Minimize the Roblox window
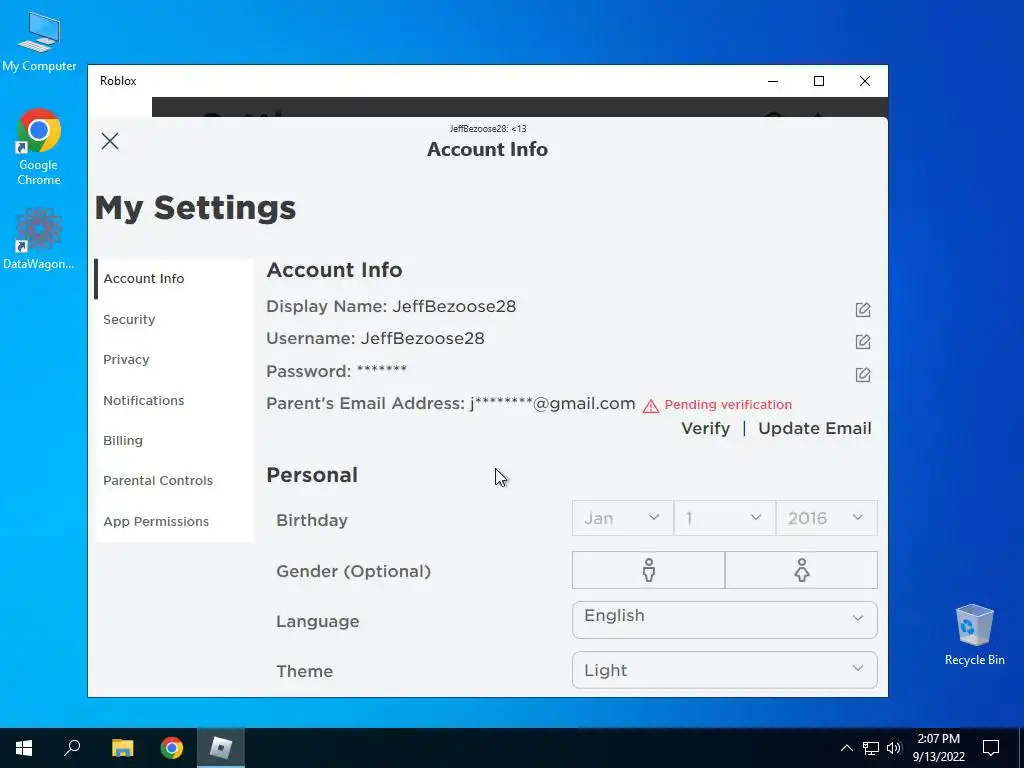The image size is (1024, 768). [773, 81]
